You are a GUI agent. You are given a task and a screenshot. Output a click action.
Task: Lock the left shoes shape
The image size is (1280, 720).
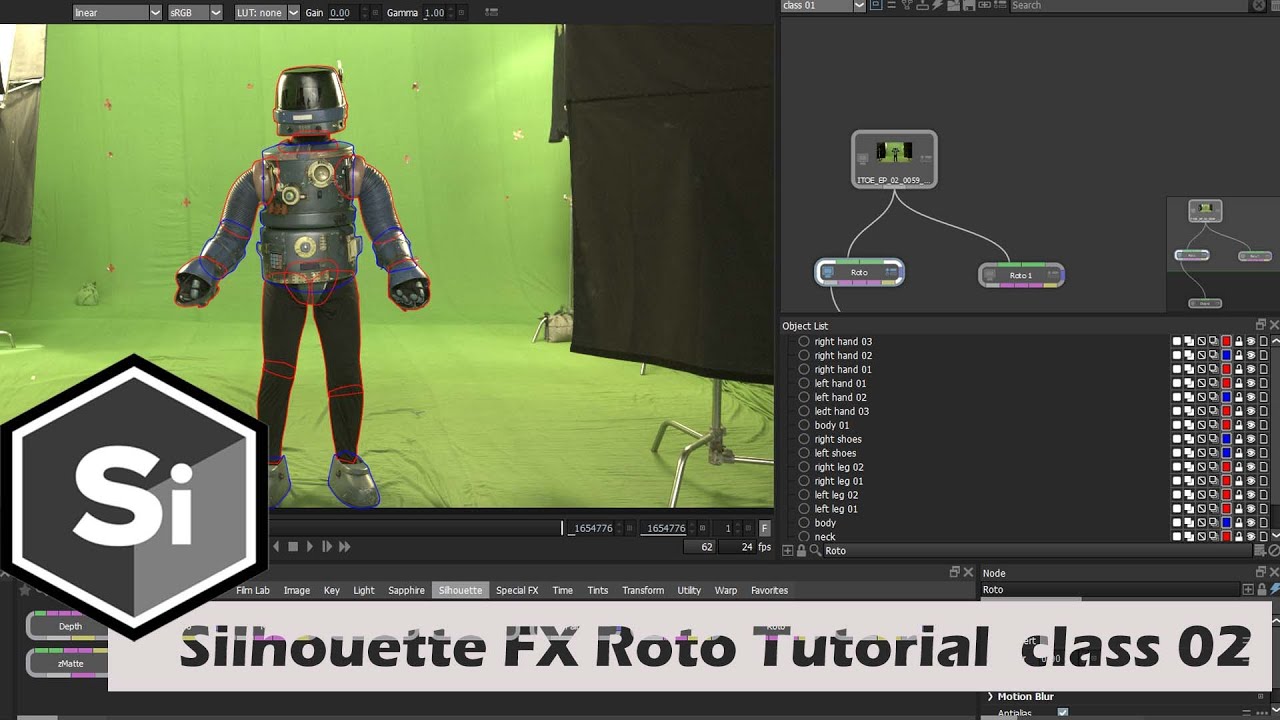tap(1239, 453)
